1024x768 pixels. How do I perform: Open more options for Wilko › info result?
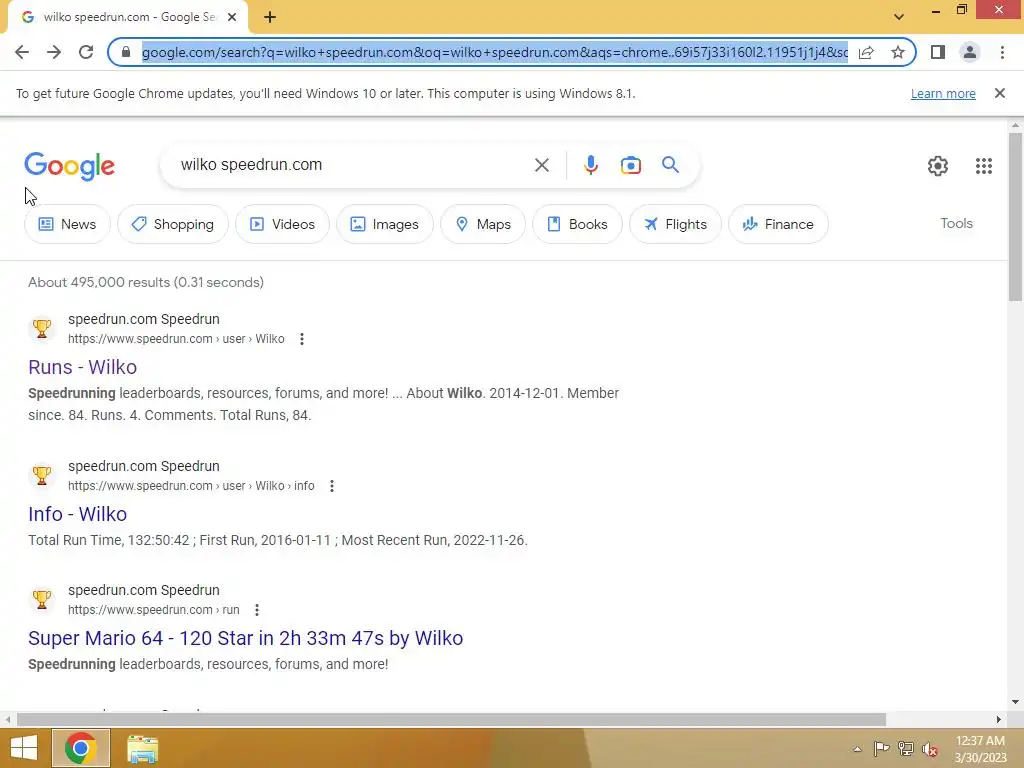coord(332,486)
